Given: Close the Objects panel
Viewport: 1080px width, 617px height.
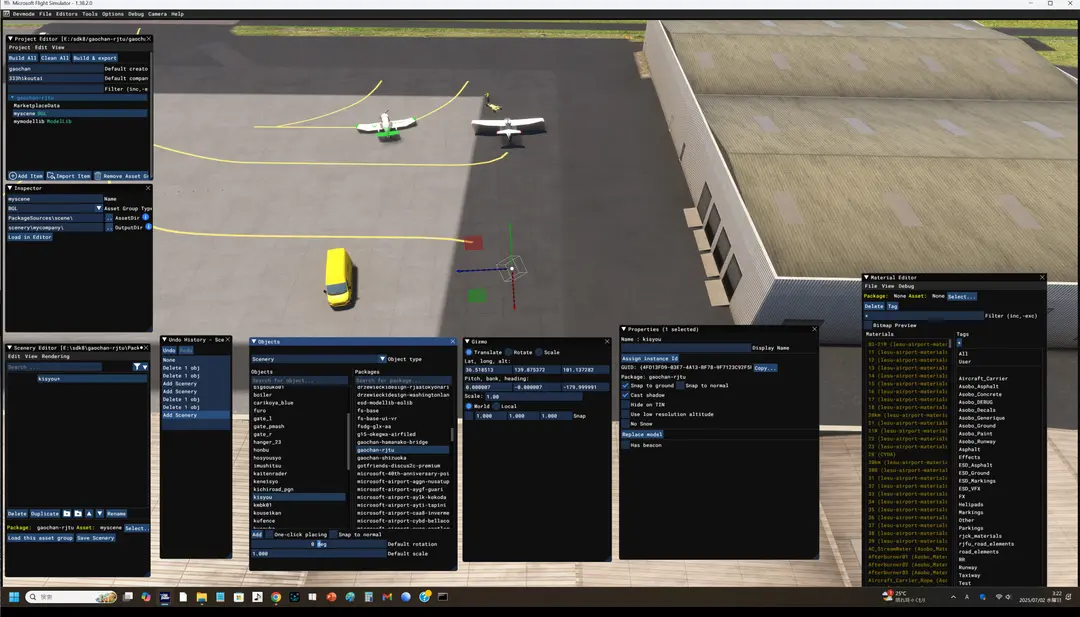Looking at the screenshot, I should 453,342.
